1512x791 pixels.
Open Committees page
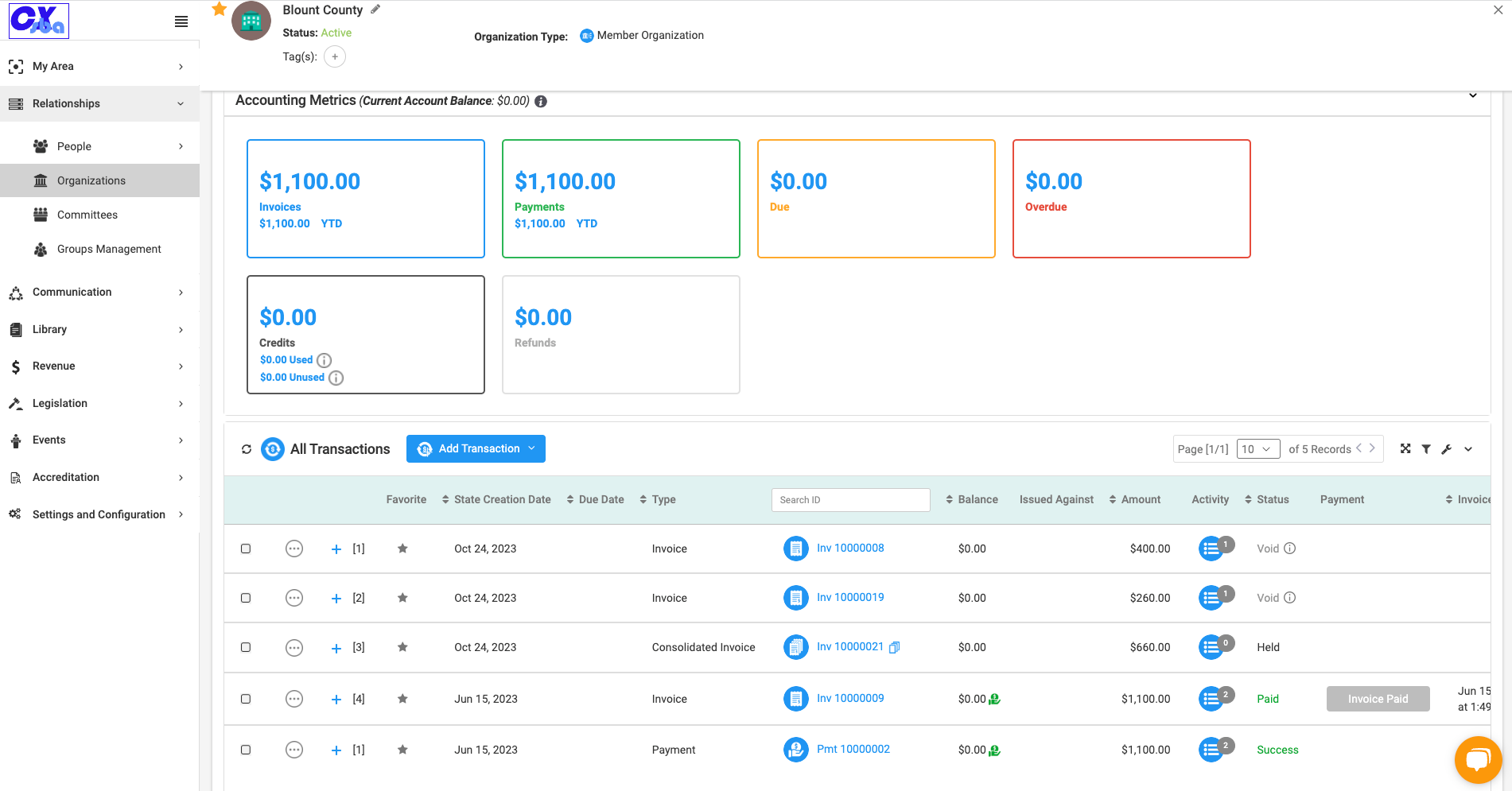(x=99, y=215)
